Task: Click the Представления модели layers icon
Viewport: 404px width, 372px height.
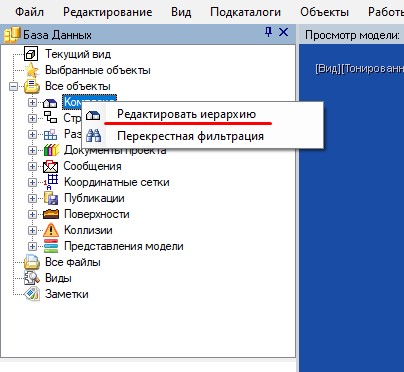Action: tap(51, 246)
